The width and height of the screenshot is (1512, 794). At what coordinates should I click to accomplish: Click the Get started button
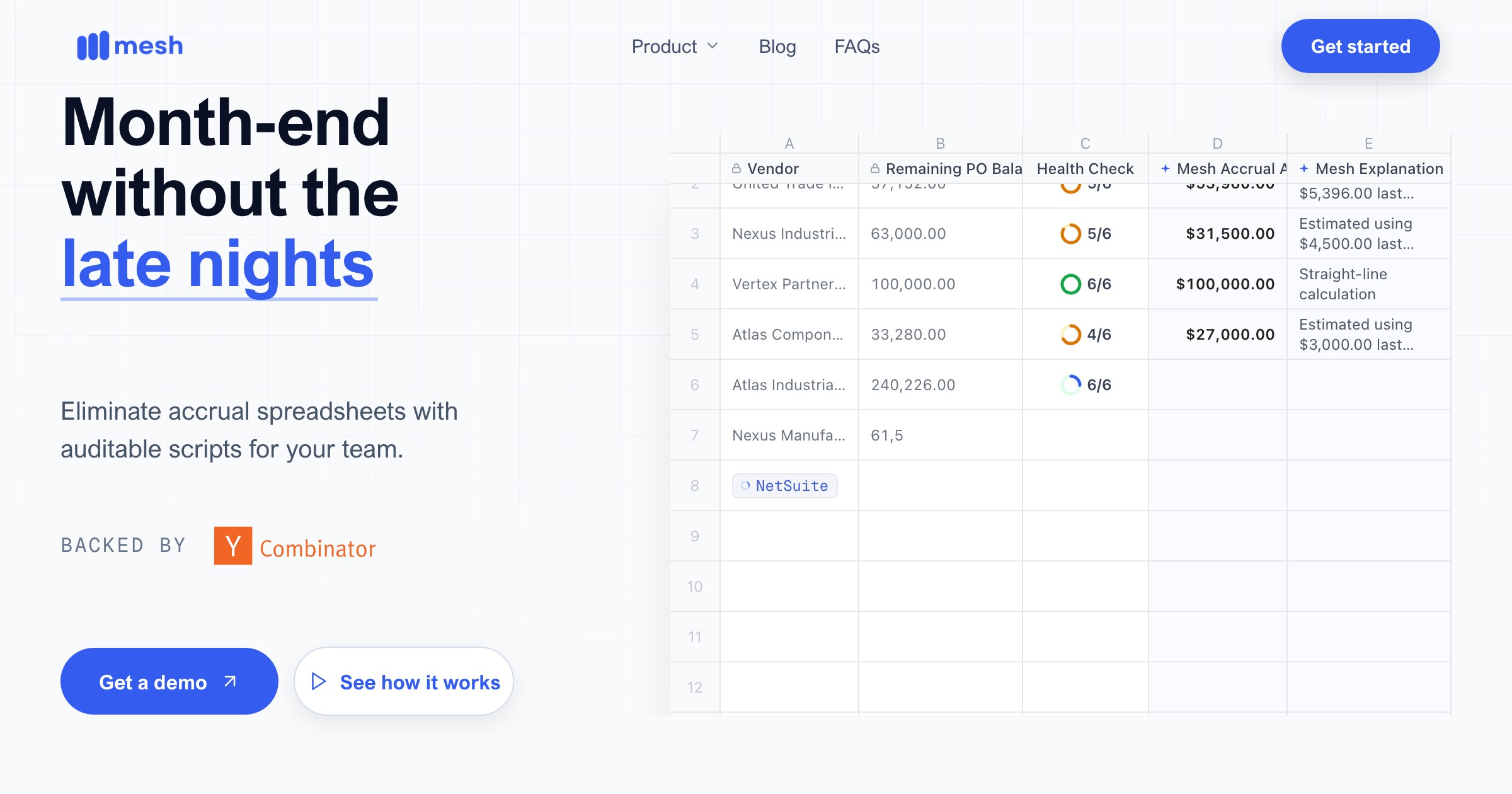tap(1360, 46)
